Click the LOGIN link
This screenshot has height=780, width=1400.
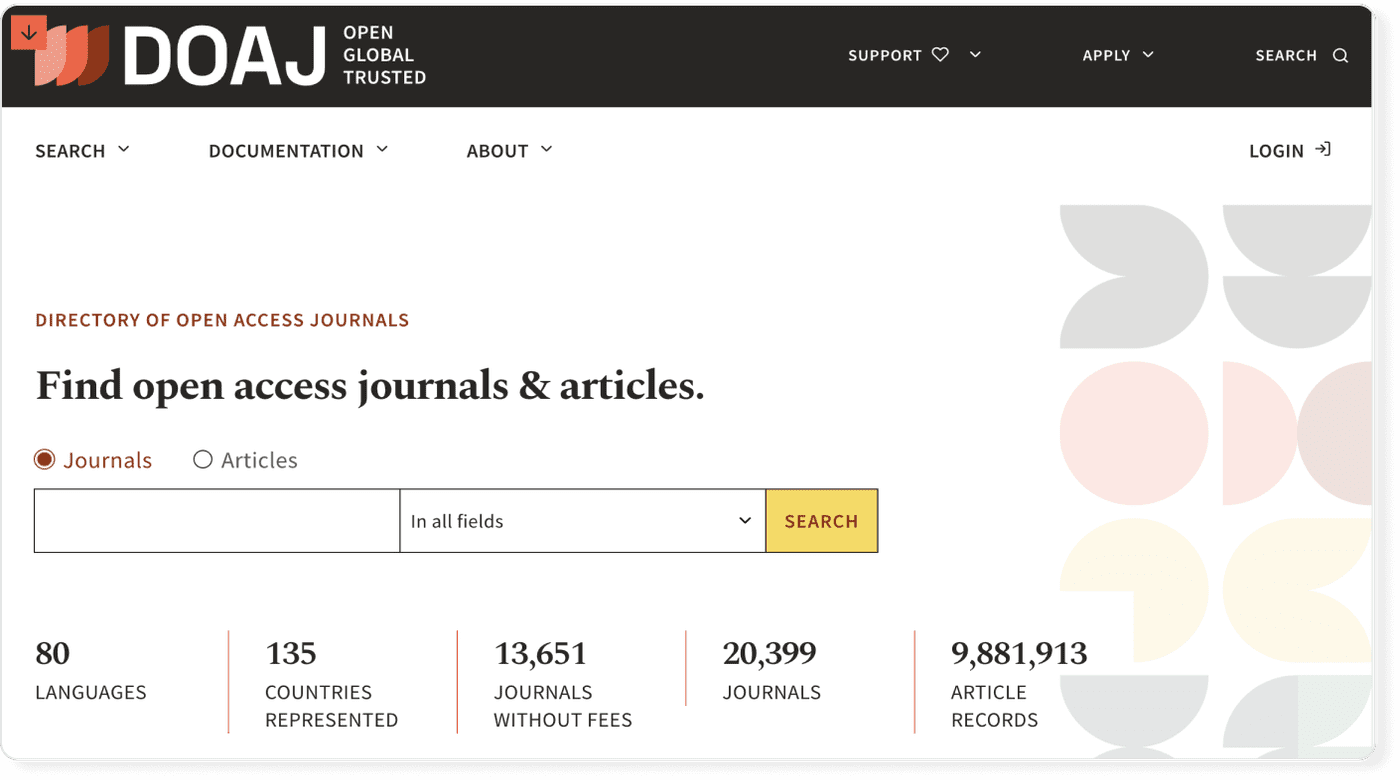tap(1276, 150)
